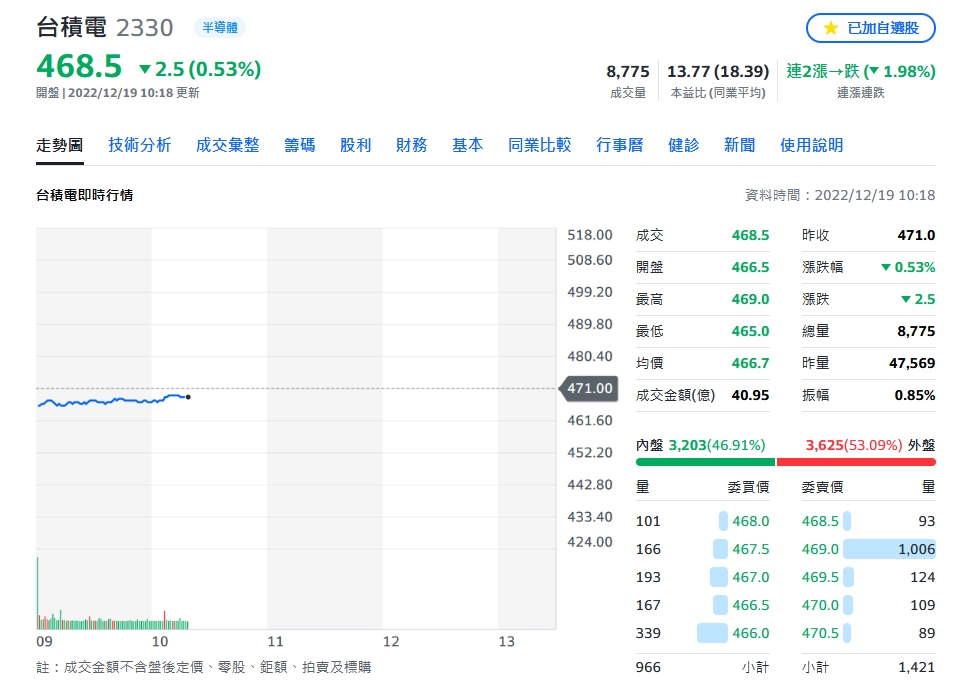The image size is (955, 695).
Task: Click the bid volume 101
Action: click(x=648, y=521)
